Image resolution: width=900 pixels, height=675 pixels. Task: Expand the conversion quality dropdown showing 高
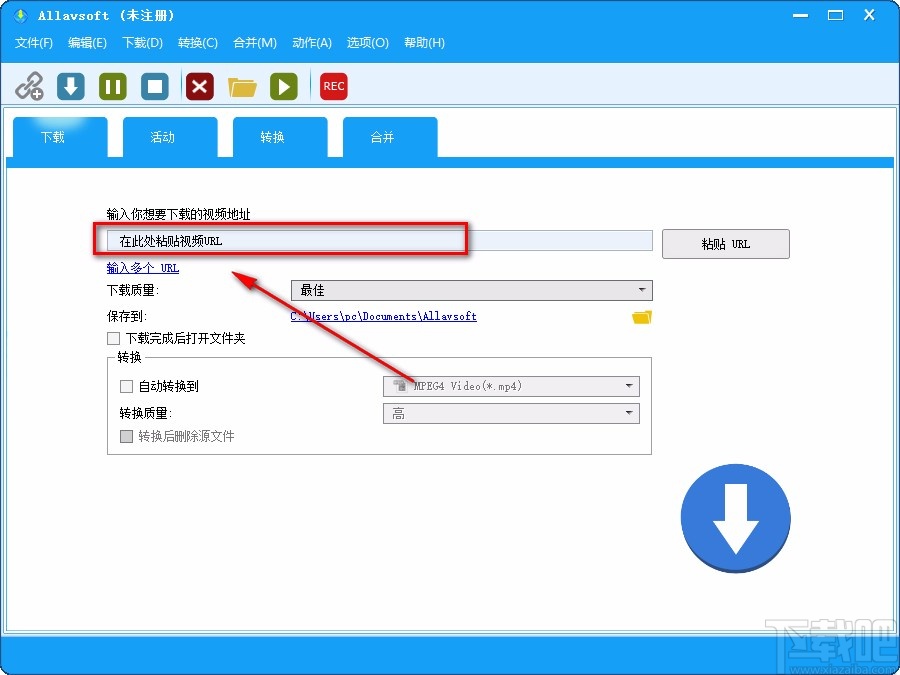point(629,413)
